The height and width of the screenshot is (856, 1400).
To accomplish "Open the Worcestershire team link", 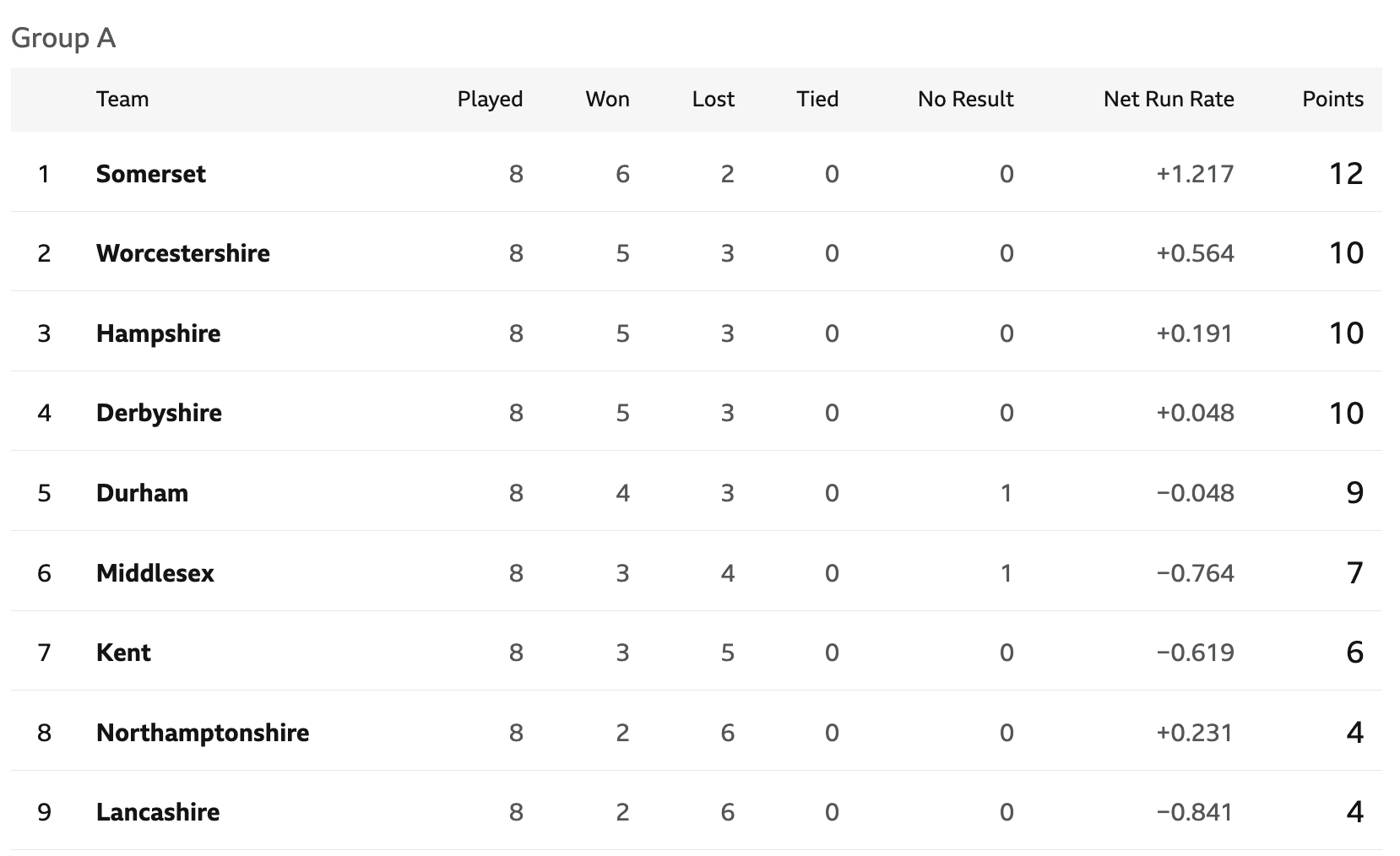I will pos(182,252).
